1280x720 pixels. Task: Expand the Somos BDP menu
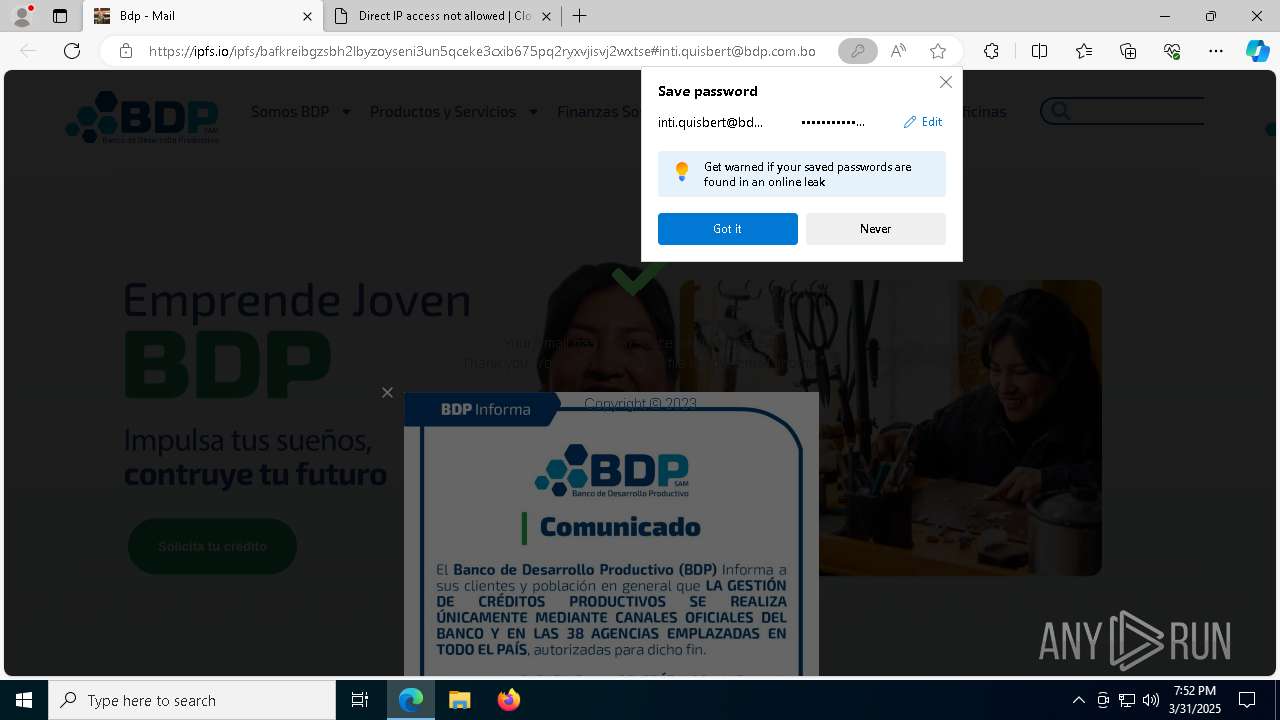coord(300,112)
